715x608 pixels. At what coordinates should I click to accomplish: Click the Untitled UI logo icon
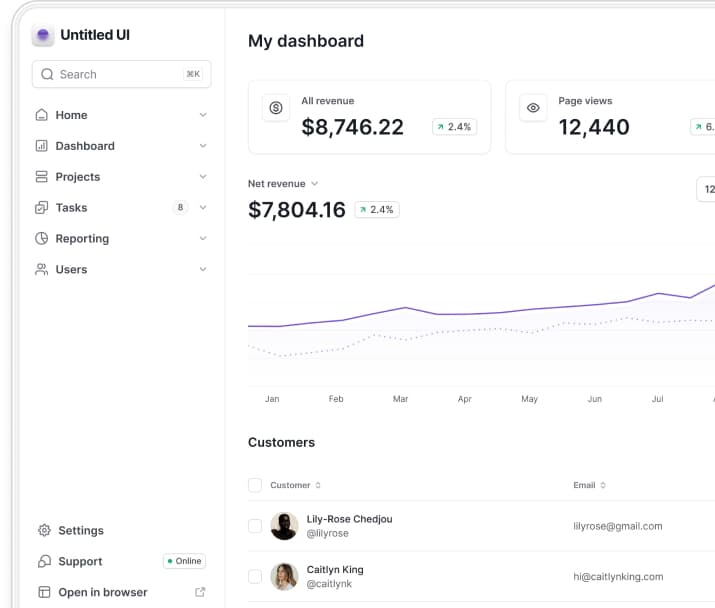point(43,36)
